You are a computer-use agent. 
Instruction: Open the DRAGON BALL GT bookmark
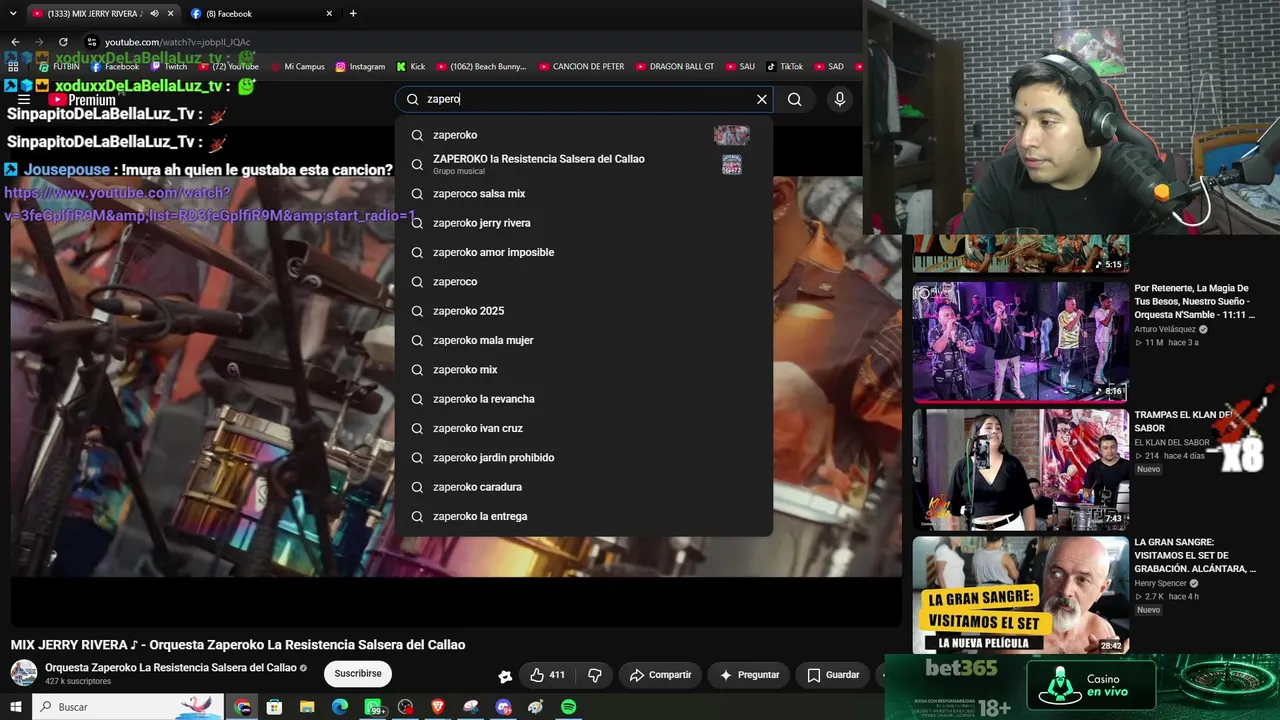675,67
